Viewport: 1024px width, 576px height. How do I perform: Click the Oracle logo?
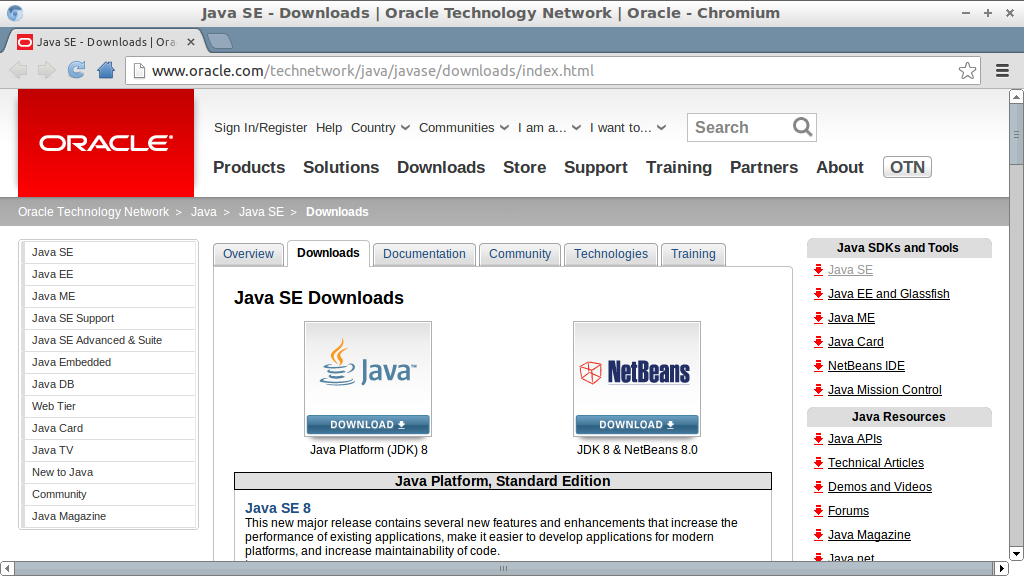105,142
